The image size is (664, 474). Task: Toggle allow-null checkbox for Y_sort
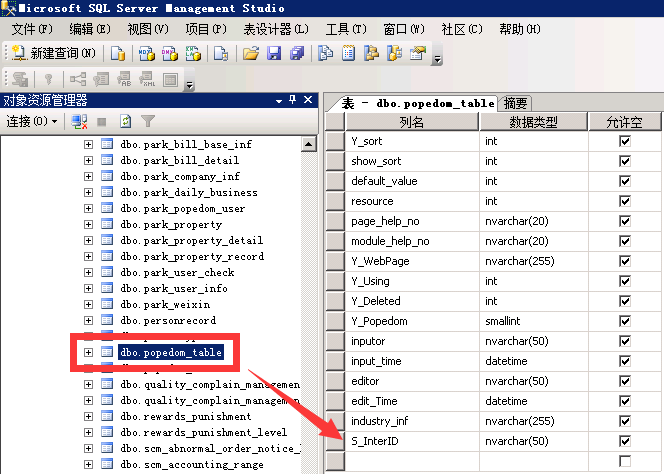[x=625, y=141]
